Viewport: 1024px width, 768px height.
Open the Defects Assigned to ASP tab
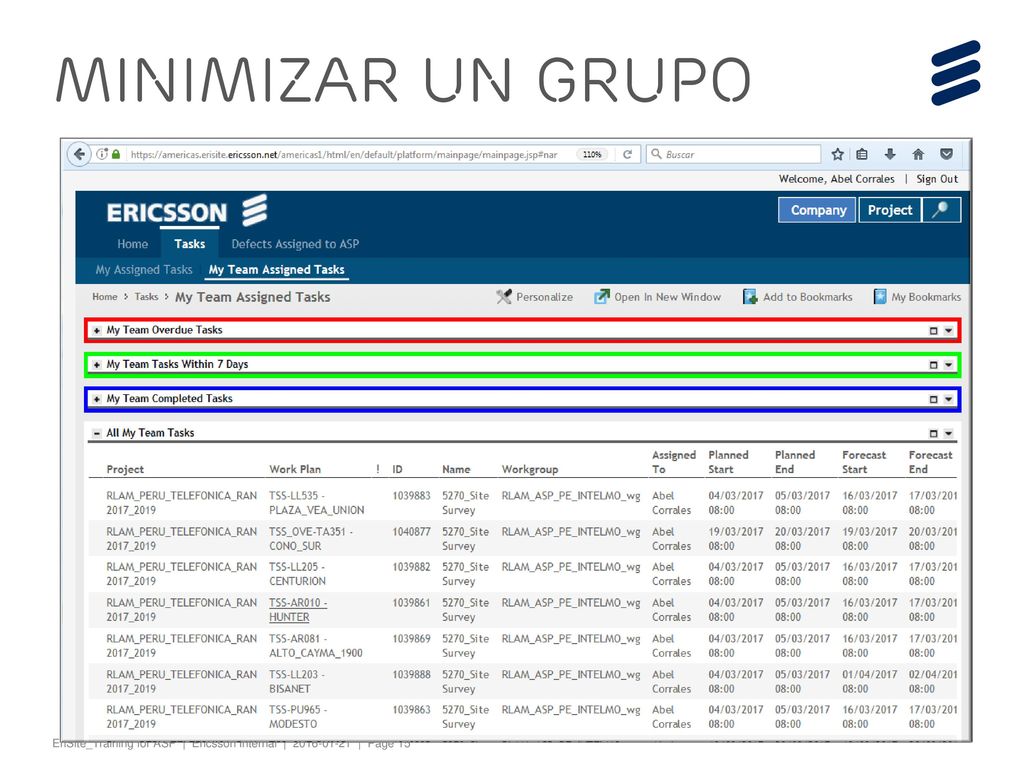[x=295, y=244]
